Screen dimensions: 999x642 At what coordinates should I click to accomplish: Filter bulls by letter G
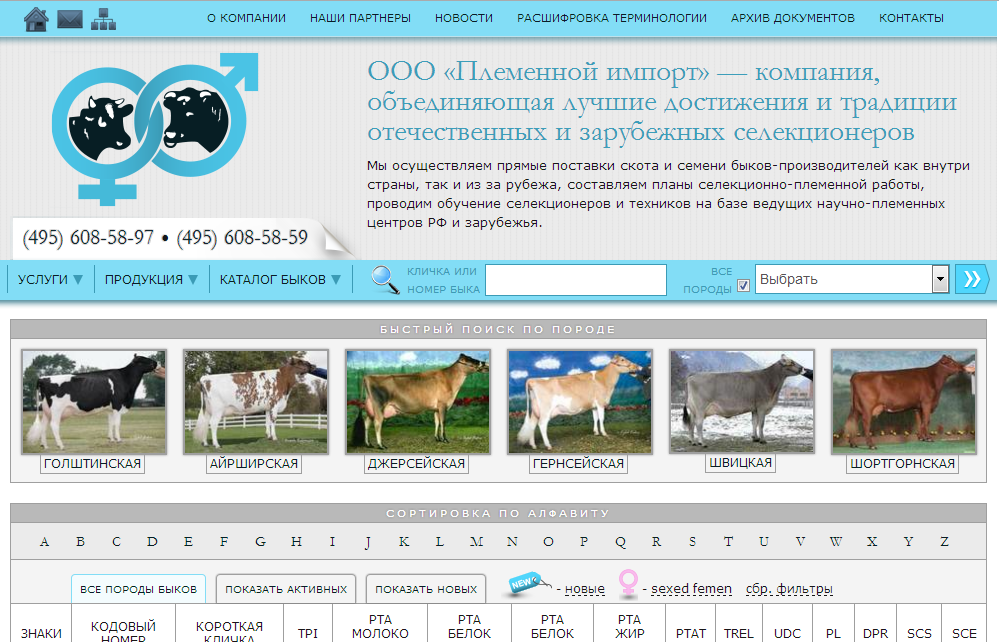click(x=261, y=541)
